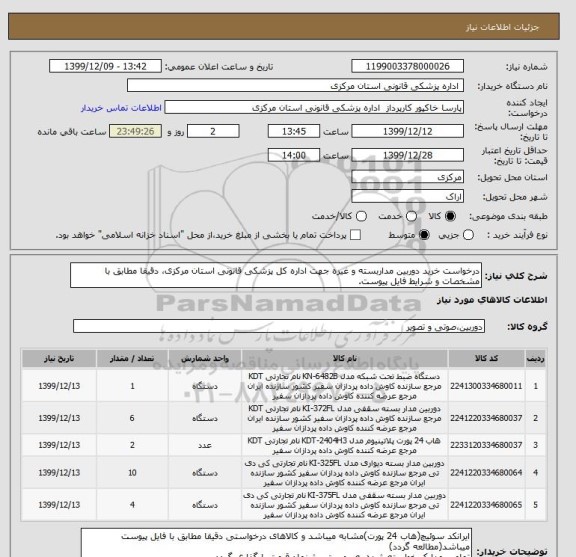
Task: Click the ردیف column header
Action: pos(536,359)
